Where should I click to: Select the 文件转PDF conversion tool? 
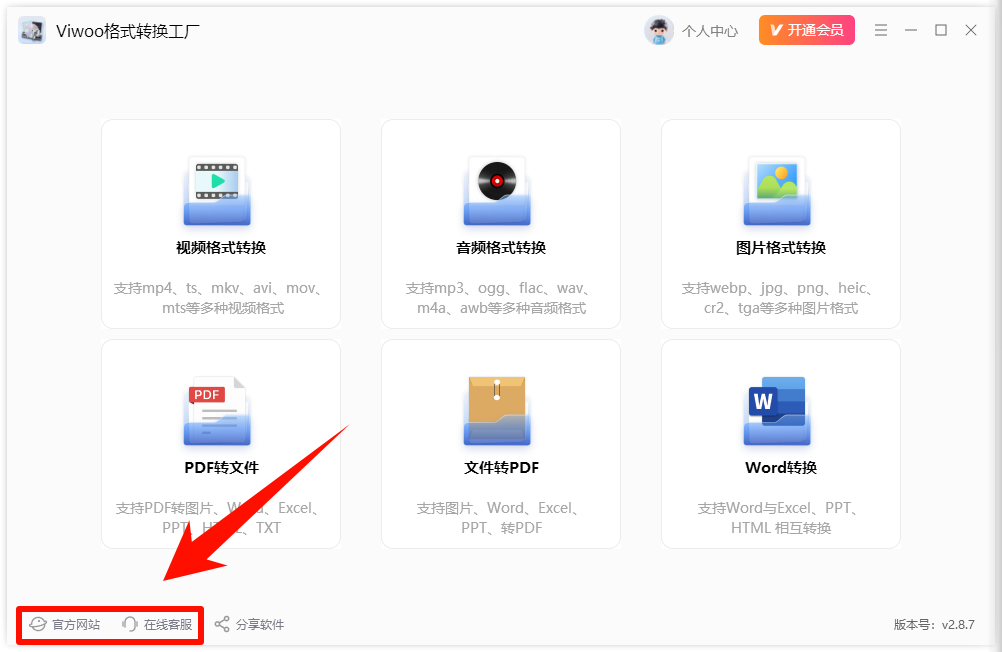click(500, 443)
